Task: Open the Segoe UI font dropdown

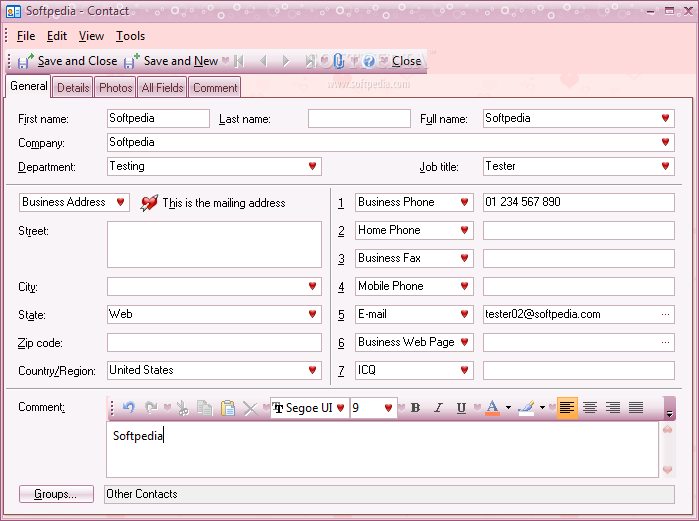Action: coord(341,408)
